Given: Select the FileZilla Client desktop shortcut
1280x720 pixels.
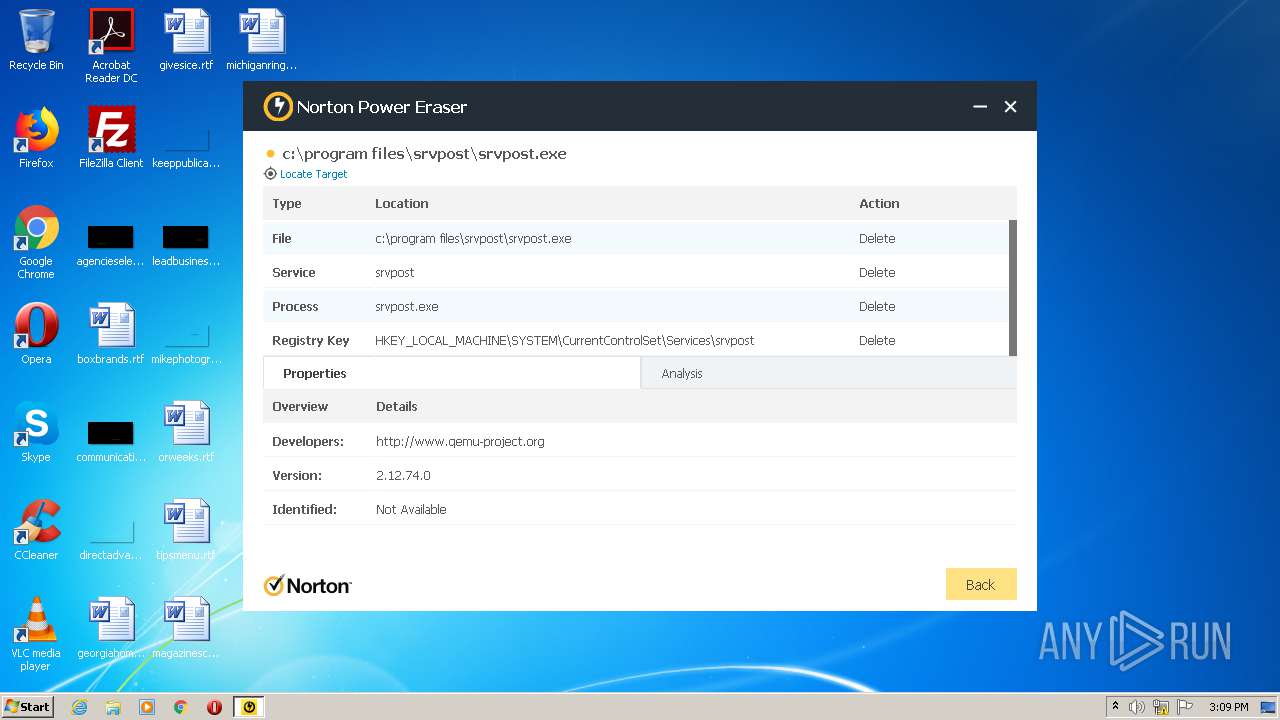Looking at the screenshot, I should click(111, 138).
